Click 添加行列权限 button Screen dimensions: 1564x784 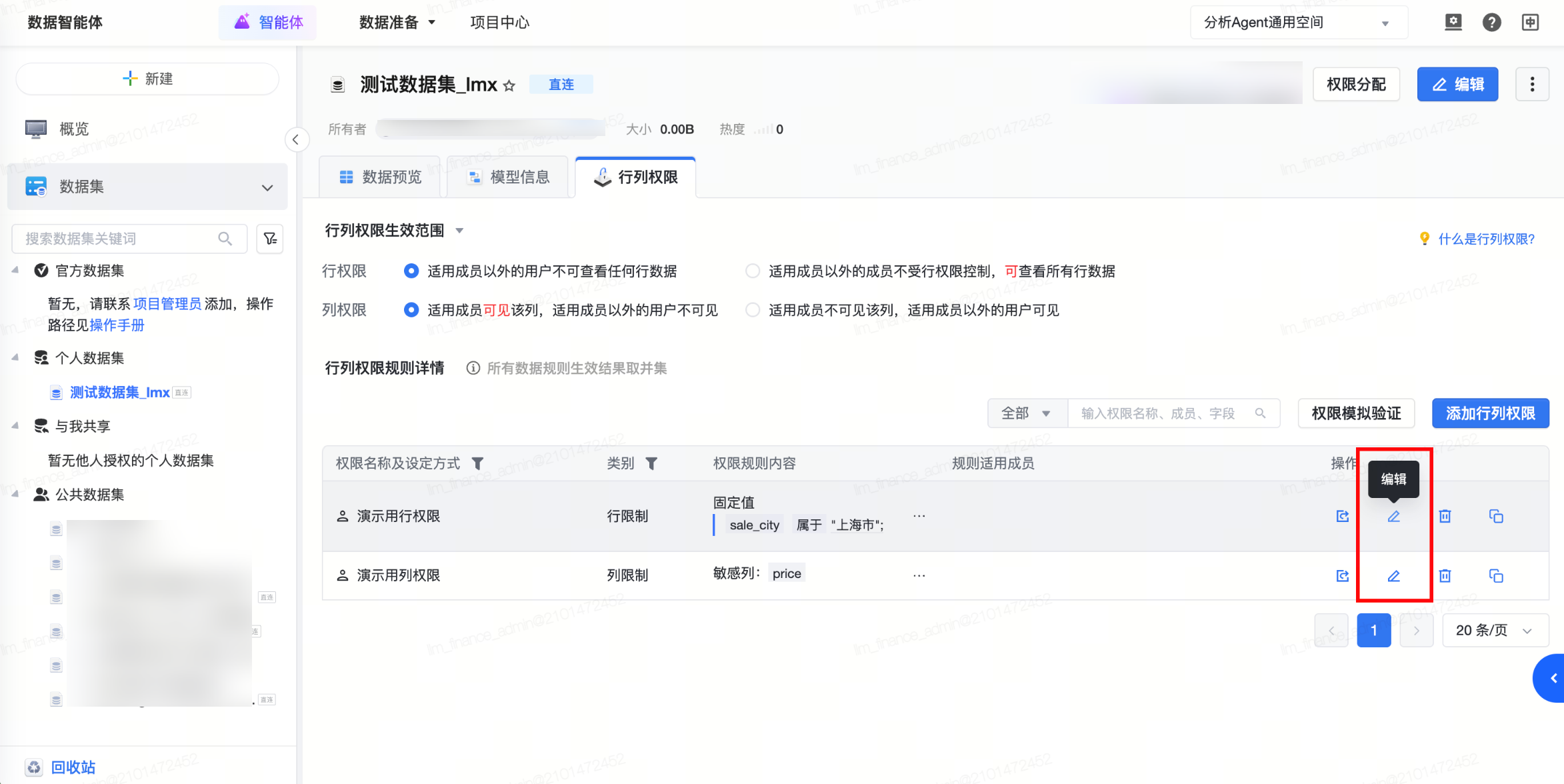coord(1490,413)
